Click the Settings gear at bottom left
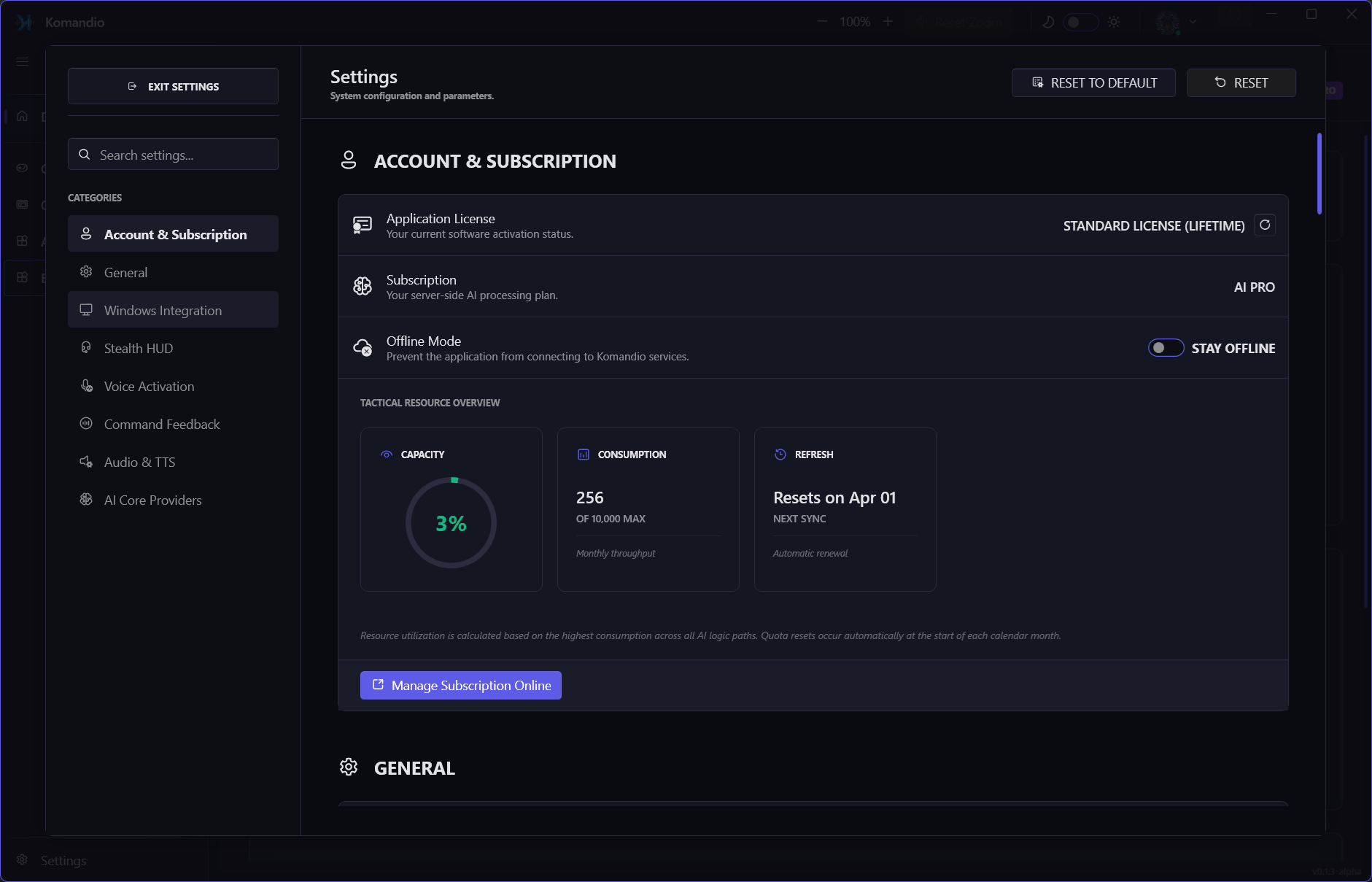Image resolution: width=1372 pixels, height=882 pixels. pyautogui.click(x=22, y=860)
